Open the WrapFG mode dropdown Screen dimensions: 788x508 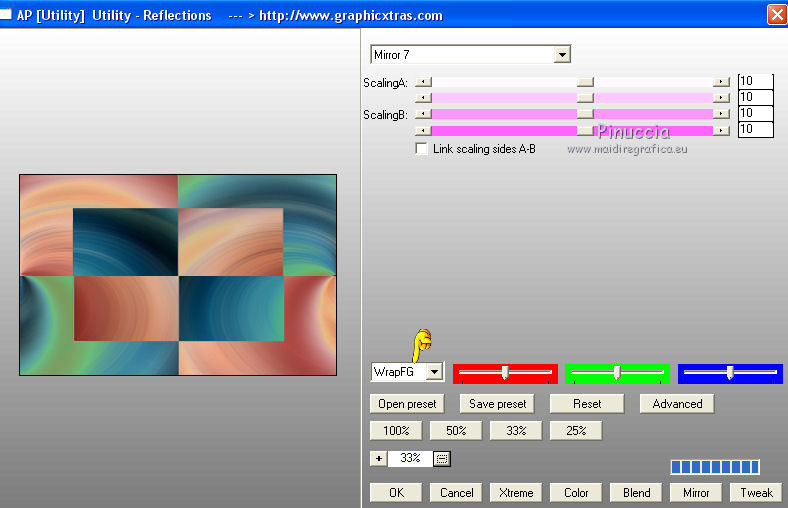[434, 372]
